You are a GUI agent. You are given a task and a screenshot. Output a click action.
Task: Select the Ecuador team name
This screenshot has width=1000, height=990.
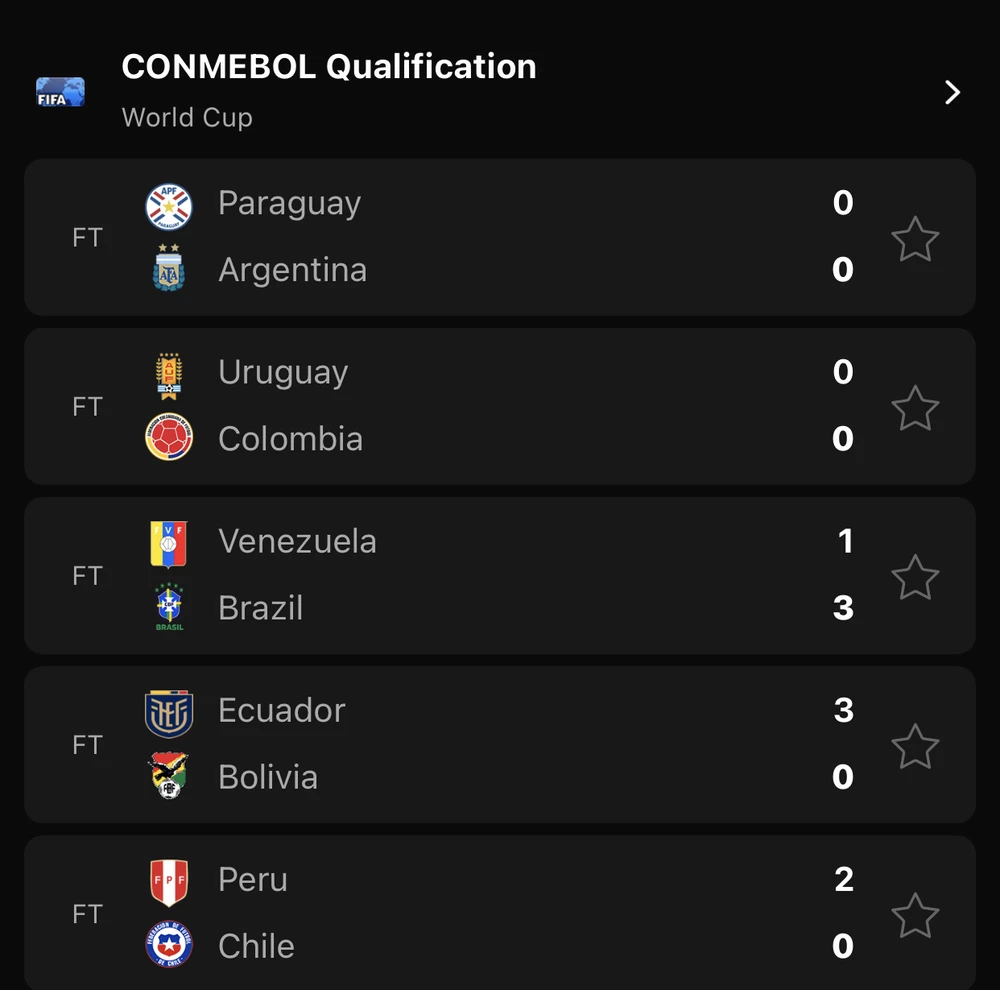tap(282, 711)
